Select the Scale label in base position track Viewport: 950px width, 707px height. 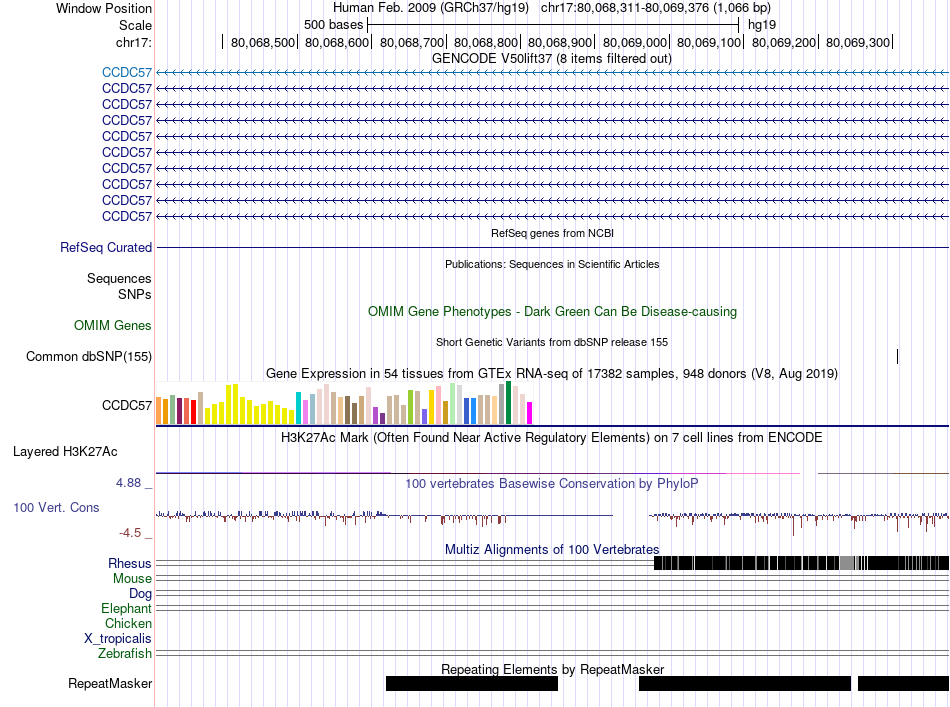click(135, 25)
